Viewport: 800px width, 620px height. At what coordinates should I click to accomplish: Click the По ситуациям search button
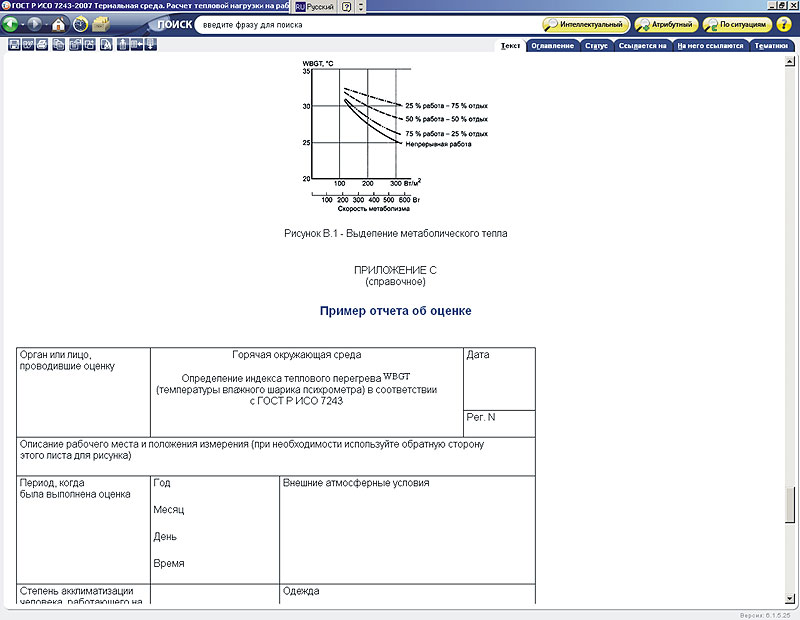[x=737, y=24]
